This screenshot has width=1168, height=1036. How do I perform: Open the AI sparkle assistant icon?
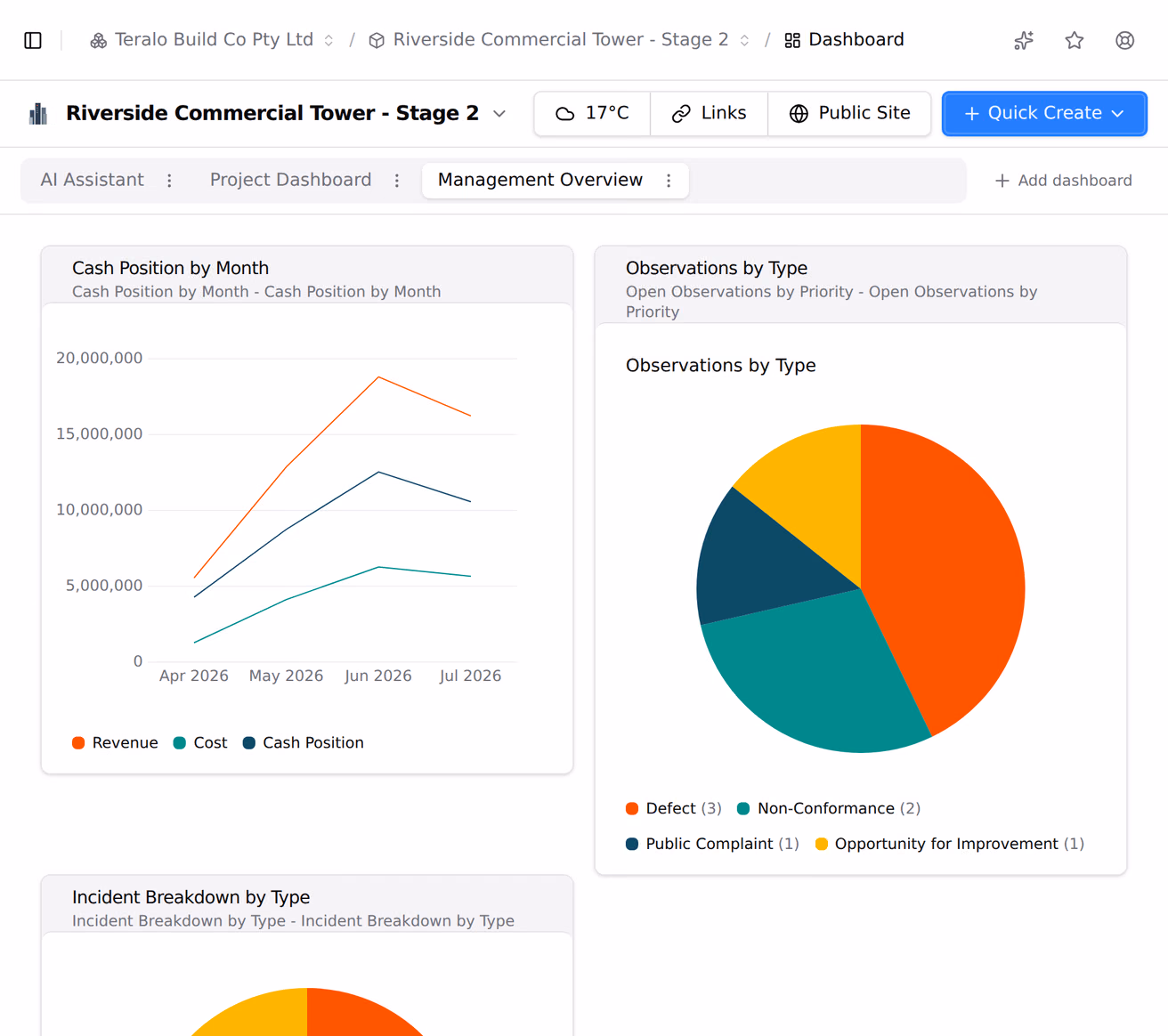pos(1024,40)
